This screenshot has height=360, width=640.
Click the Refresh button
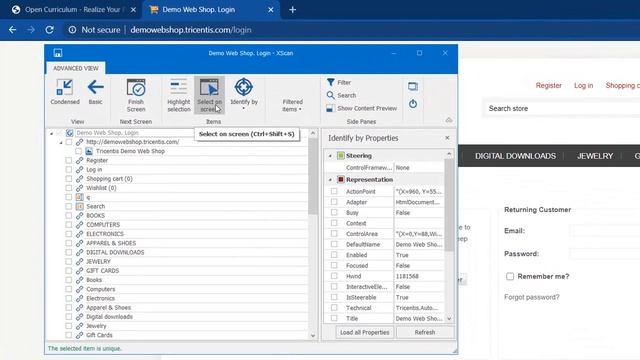[x=424, y=332]
